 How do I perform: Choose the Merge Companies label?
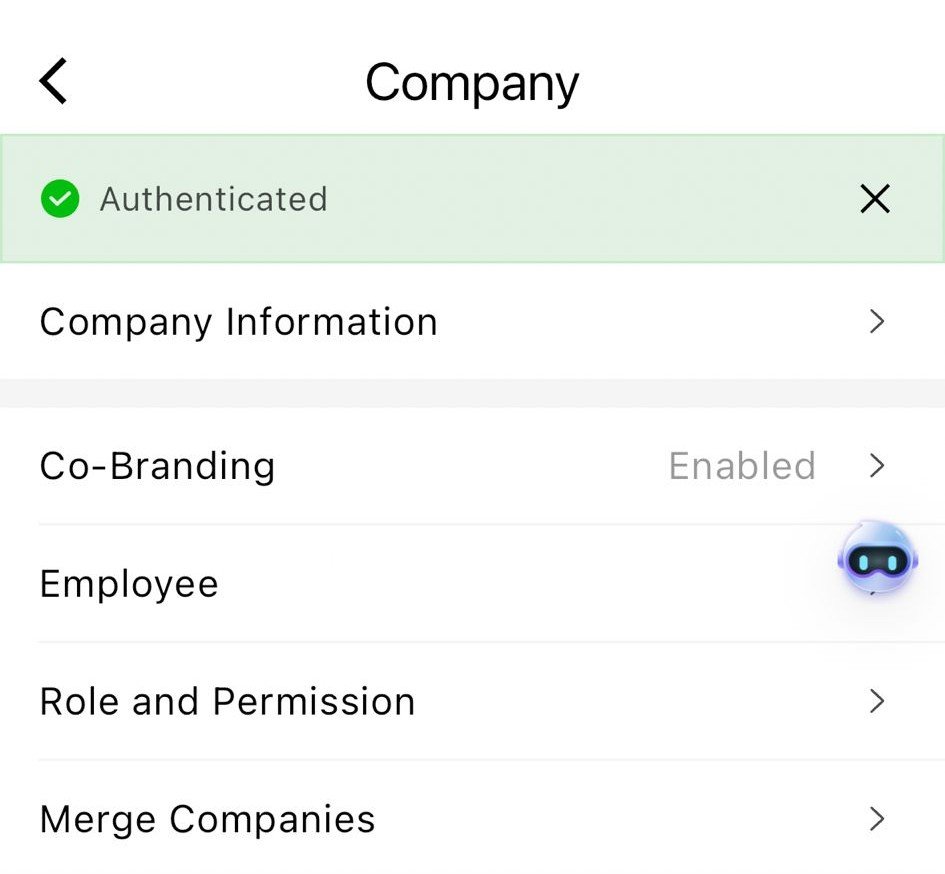pyautogui.click(x=207, y=820)
